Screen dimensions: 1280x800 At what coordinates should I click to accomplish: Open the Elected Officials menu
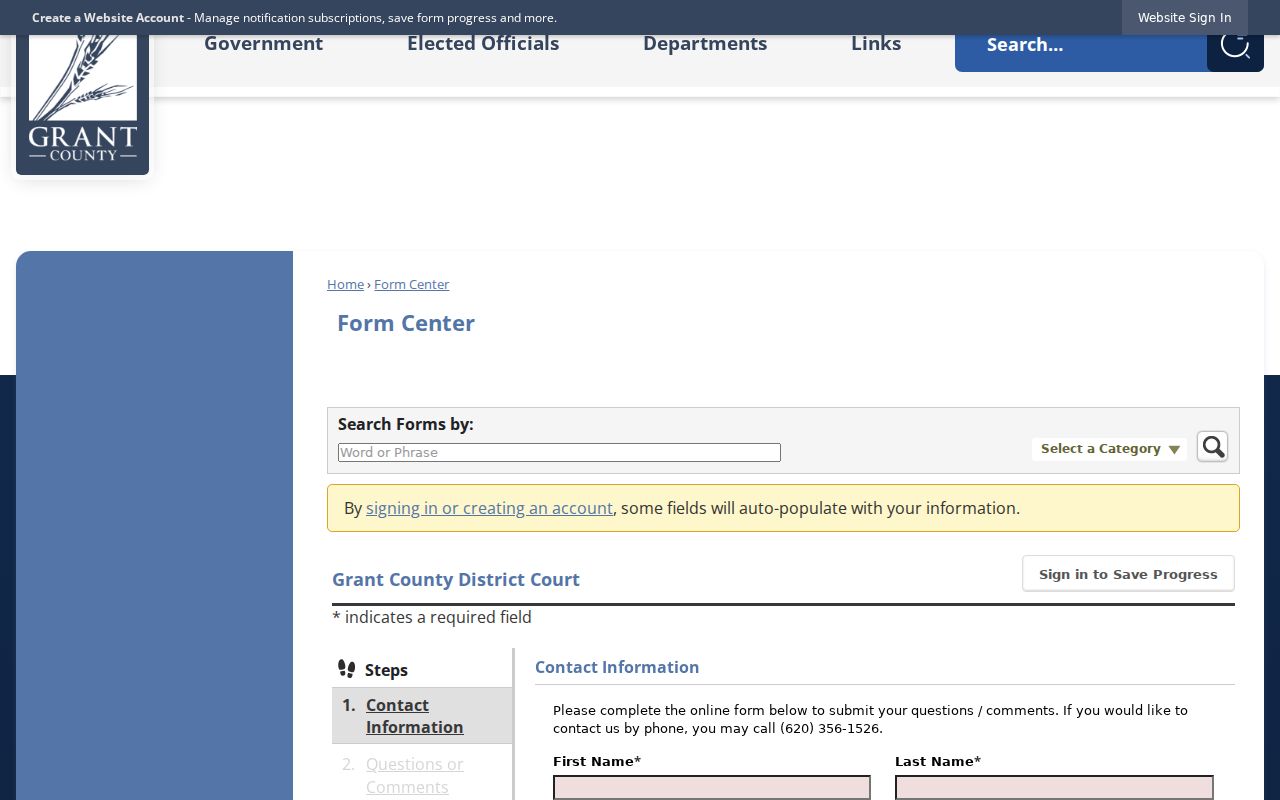(483, 44)
